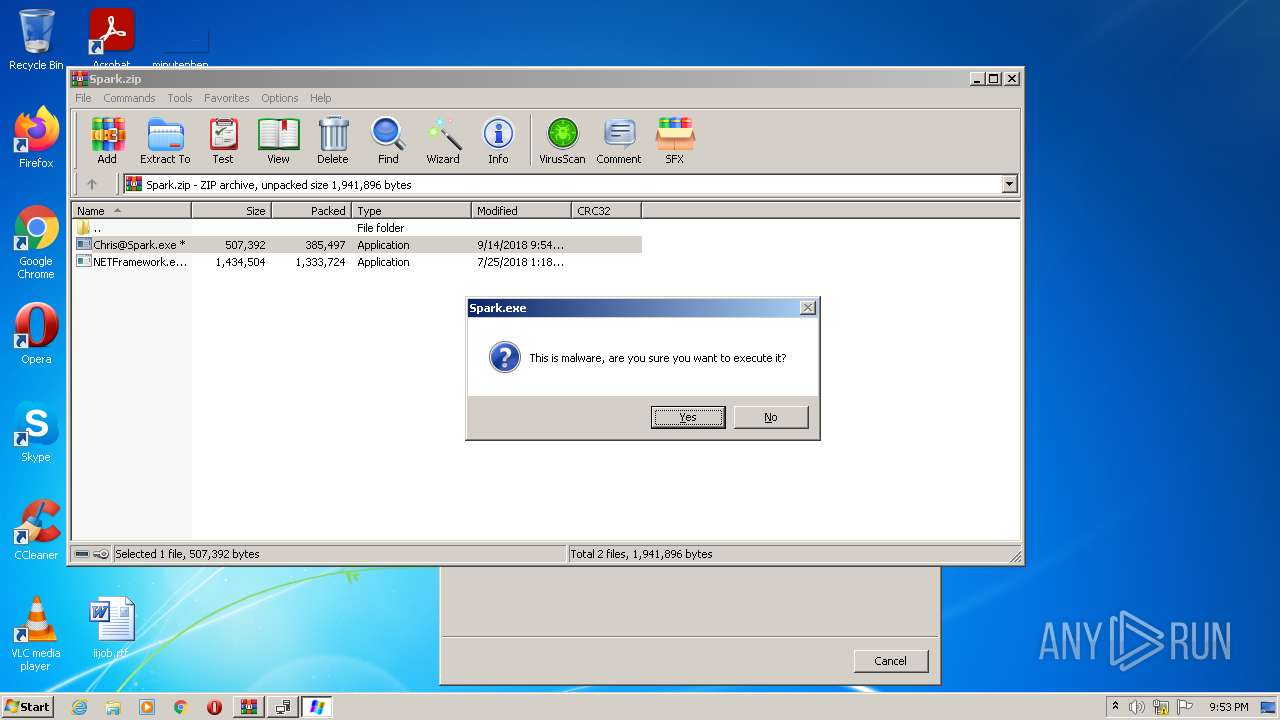This screenshot has height=720, width=1280.
Task: Sort by the Name column header
Action: (x=131, y=210)
